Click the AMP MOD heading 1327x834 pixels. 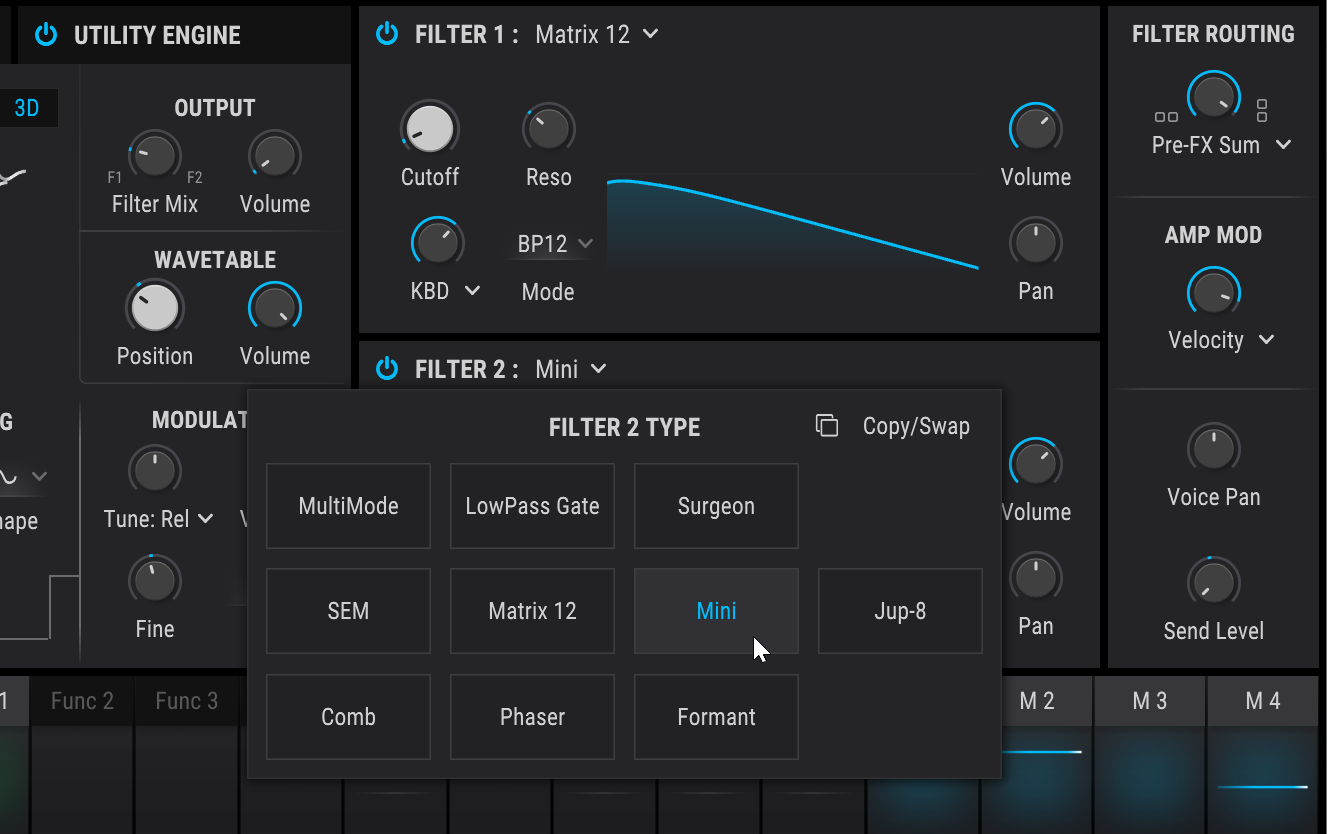[x=1213, y=235]
